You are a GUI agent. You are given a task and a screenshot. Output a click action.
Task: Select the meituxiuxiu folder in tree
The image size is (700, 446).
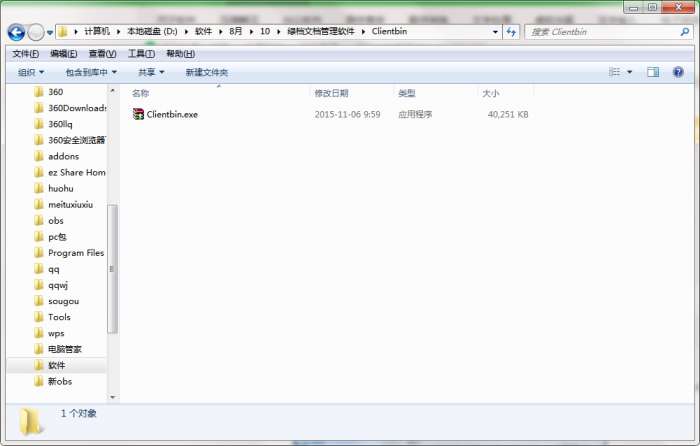71,204
